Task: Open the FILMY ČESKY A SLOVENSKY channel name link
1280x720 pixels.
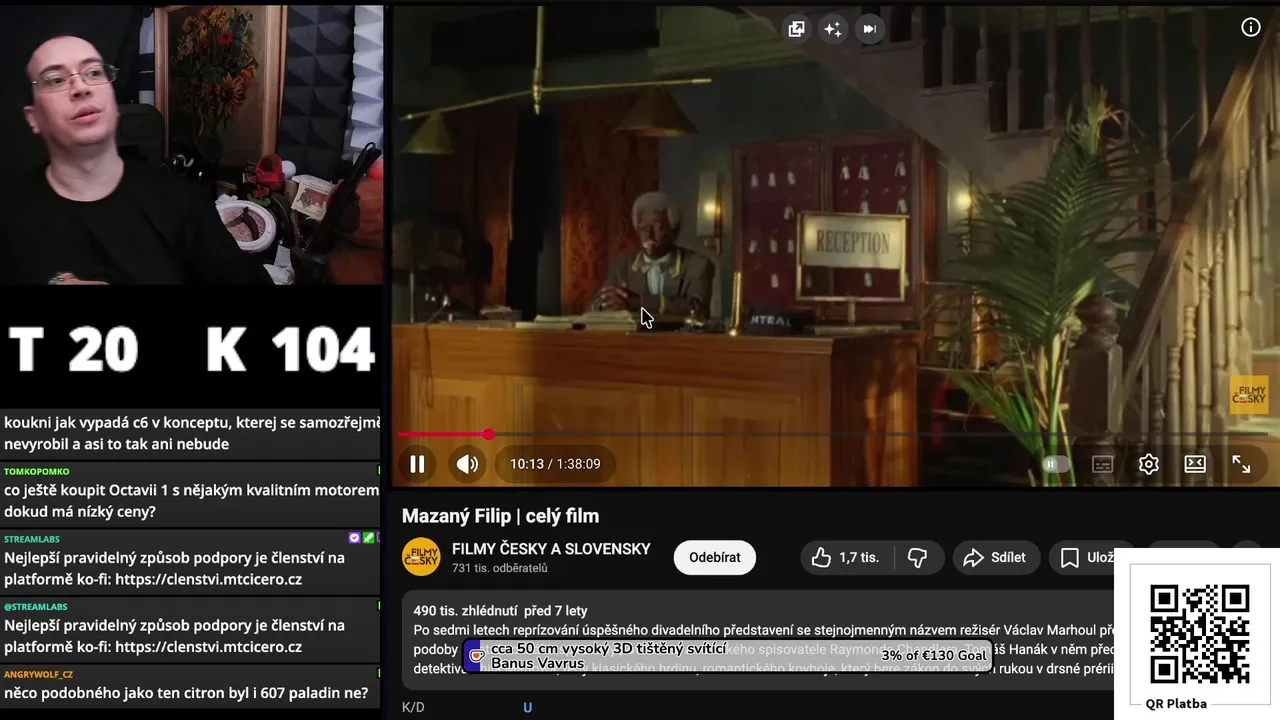Action: tap(551, 549)
